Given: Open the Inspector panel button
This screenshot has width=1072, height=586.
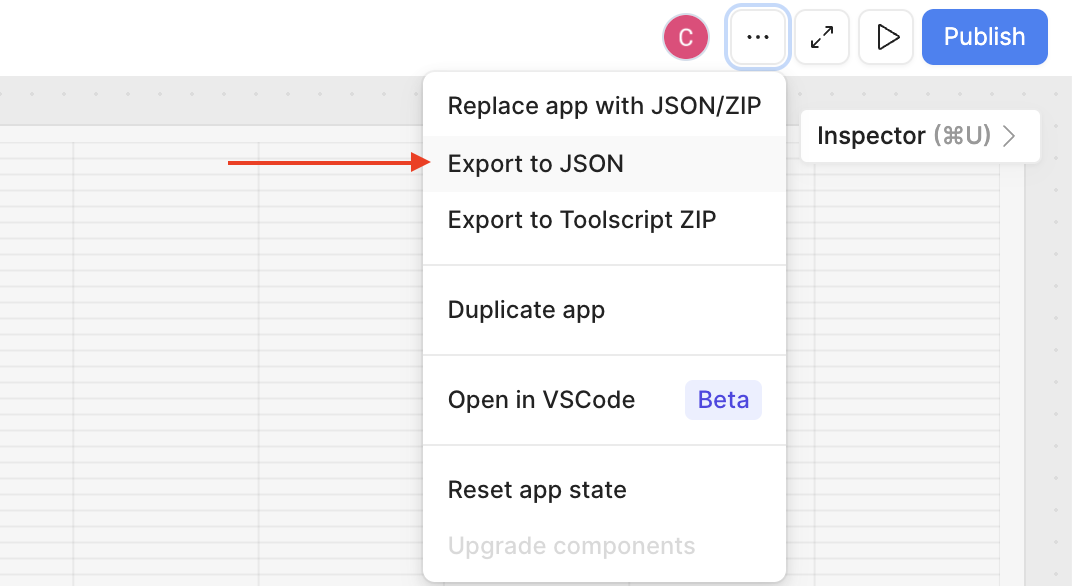Looking at the screenshot, I should 871,136.
